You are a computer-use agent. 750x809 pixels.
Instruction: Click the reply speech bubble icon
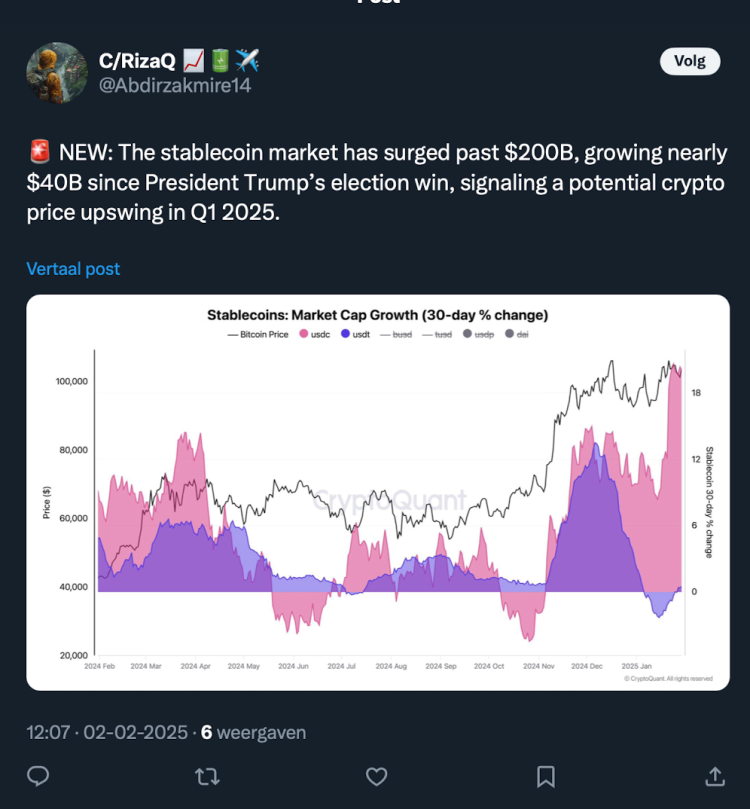click(38, 776)
